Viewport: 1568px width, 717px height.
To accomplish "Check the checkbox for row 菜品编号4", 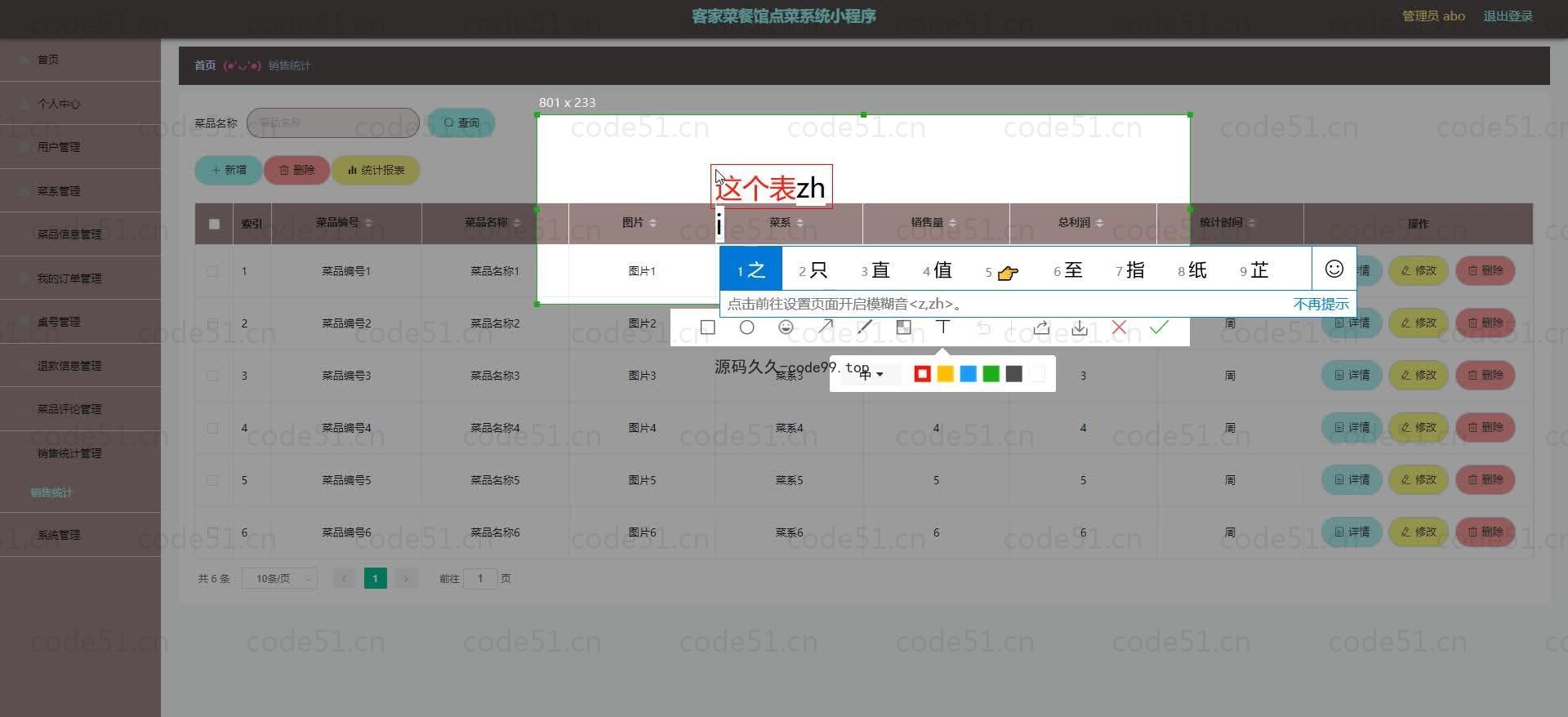I will tap(213, 428).
